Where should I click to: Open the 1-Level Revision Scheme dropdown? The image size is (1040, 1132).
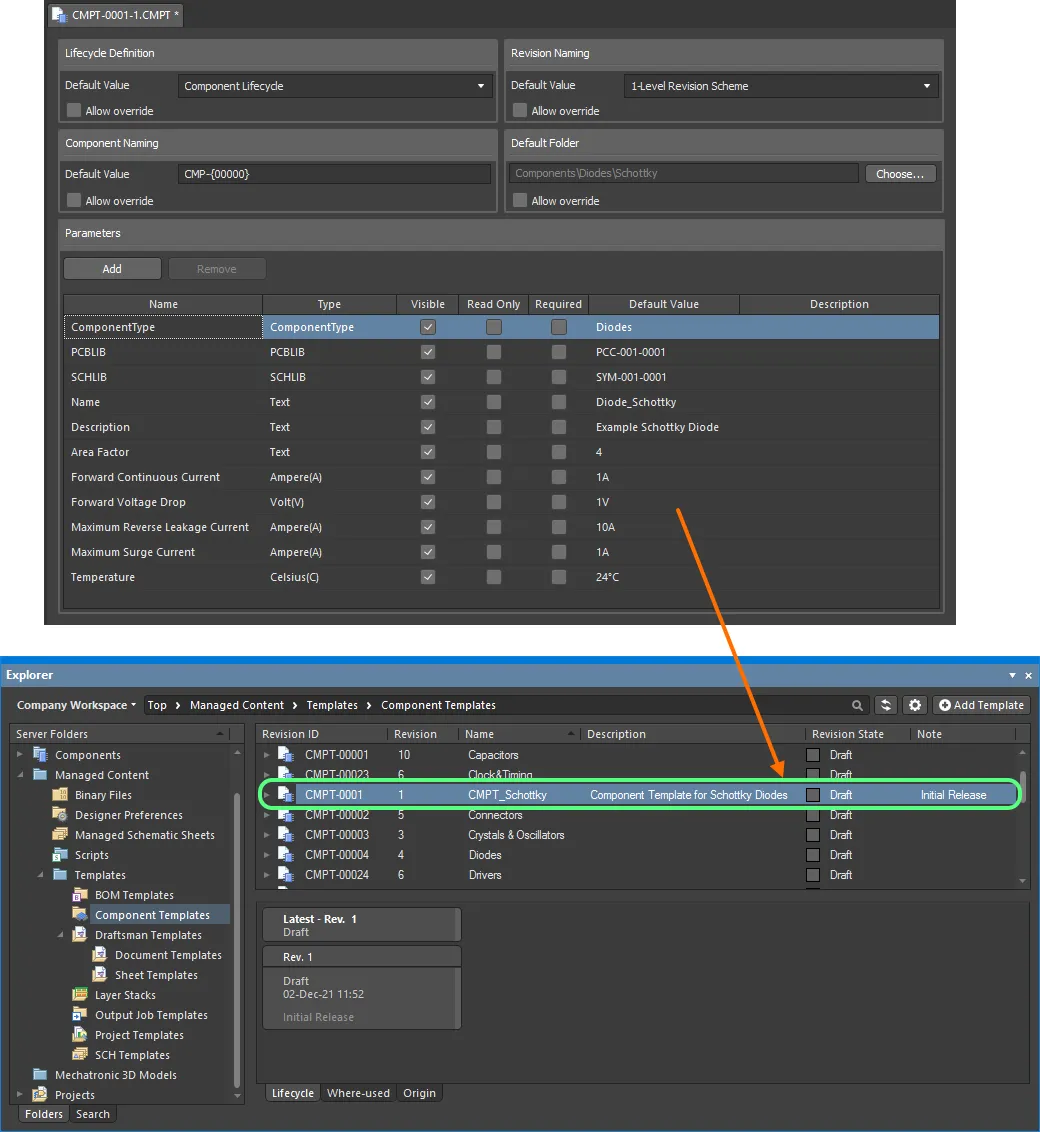tap(781, 86)
